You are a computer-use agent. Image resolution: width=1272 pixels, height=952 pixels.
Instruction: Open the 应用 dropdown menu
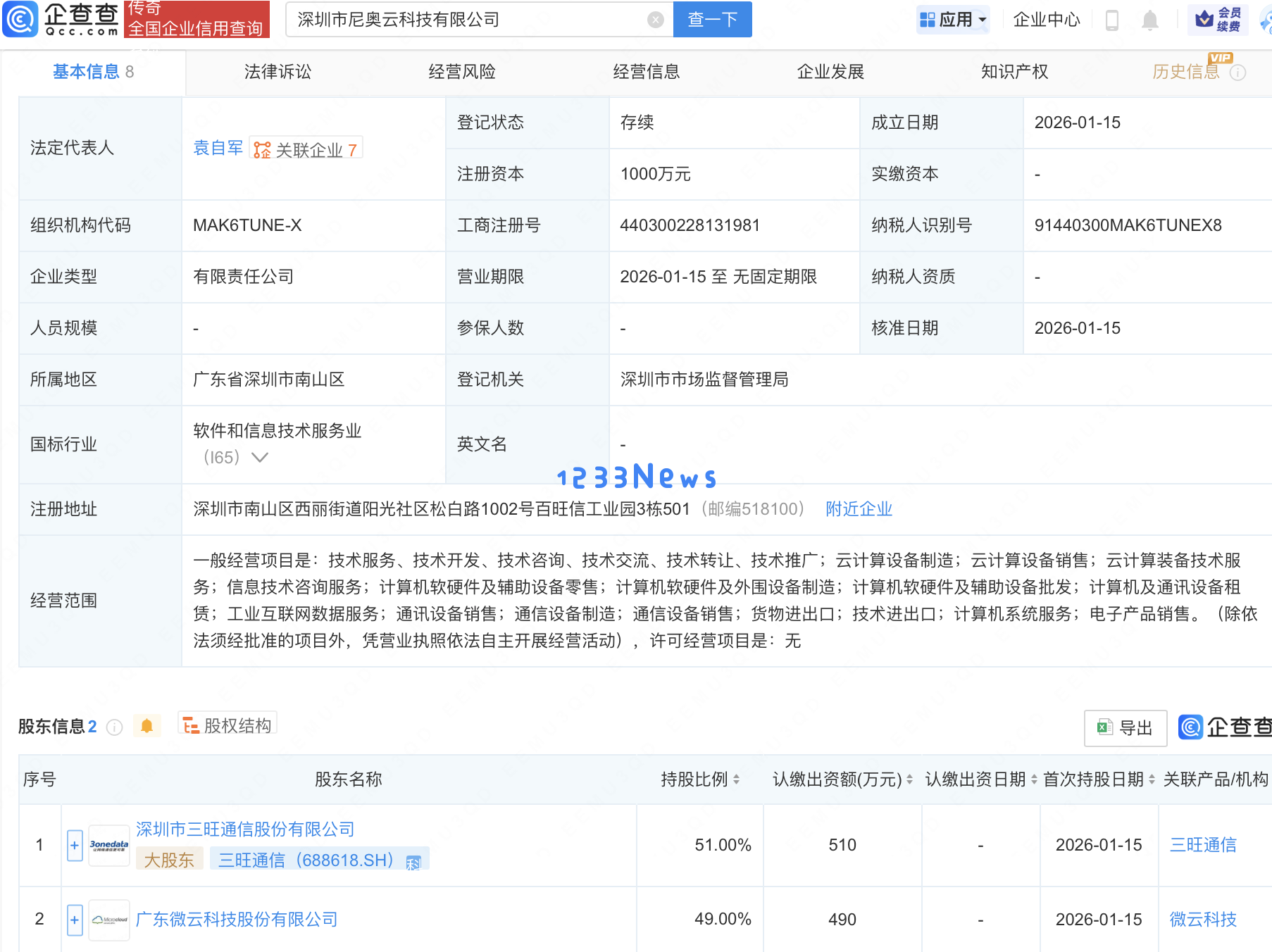953,19
